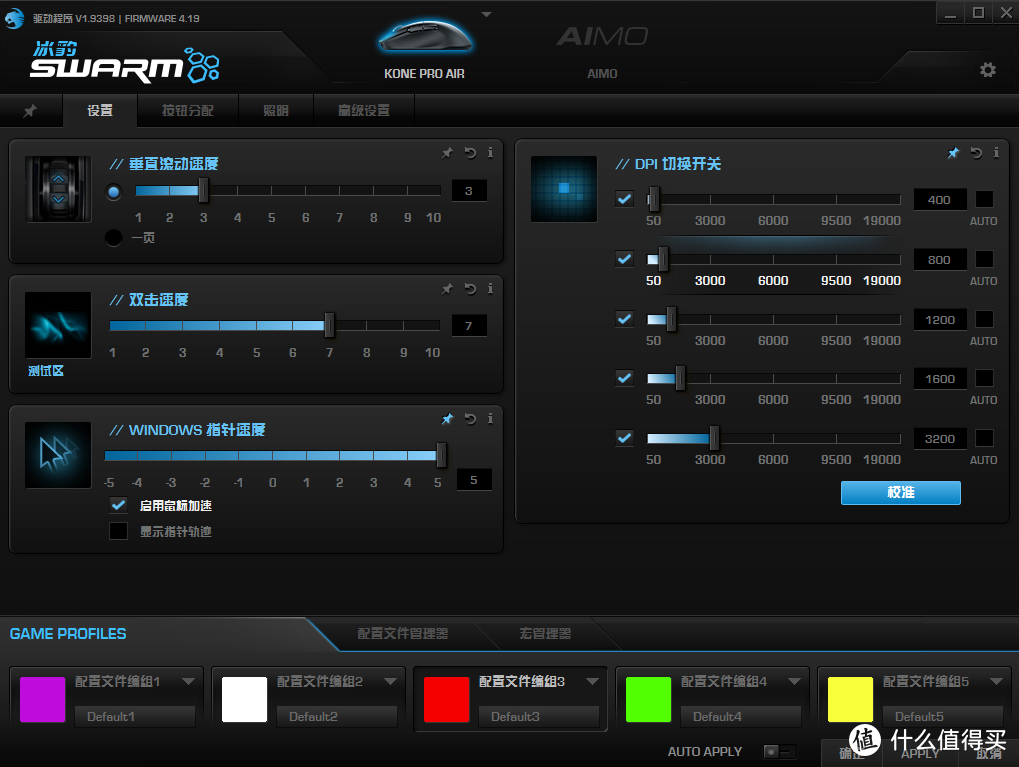Unpin the WINDOWS 指针速度 panel
1019x767 pixels.
447,419
